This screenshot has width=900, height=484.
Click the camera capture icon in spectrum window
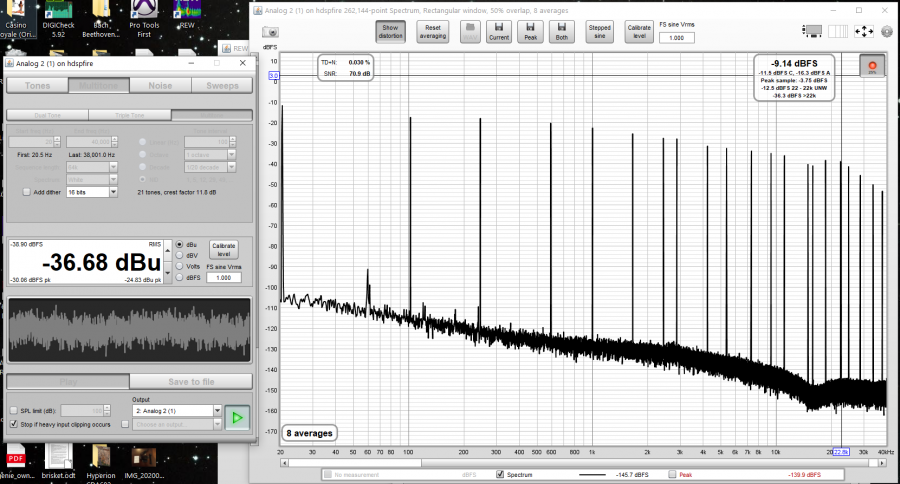[x=270, y=33]
